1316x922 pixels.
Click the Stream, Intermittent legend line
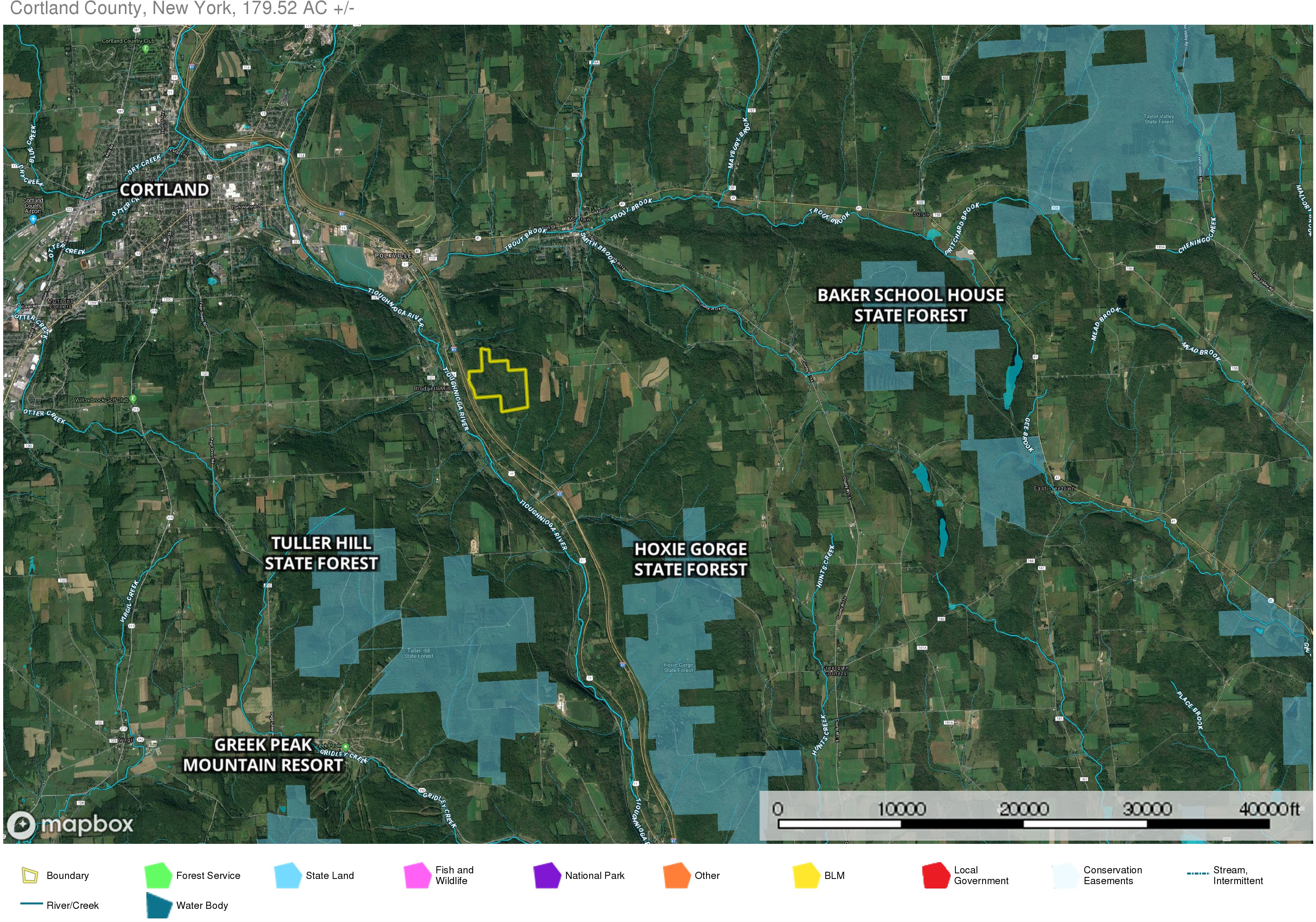[1197, 874]
